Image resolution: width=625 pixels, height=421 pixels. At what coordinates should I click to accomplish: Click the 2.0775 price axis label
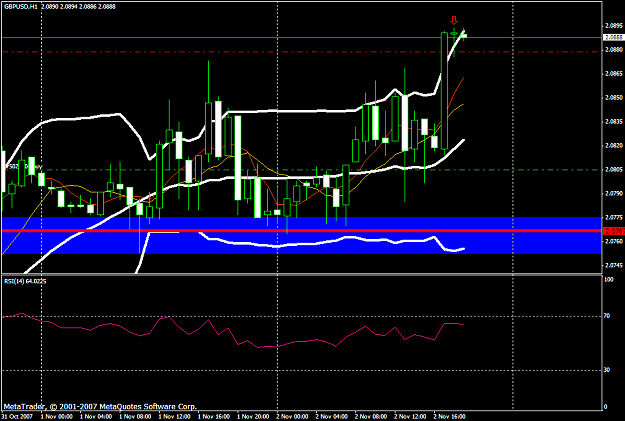613,218
